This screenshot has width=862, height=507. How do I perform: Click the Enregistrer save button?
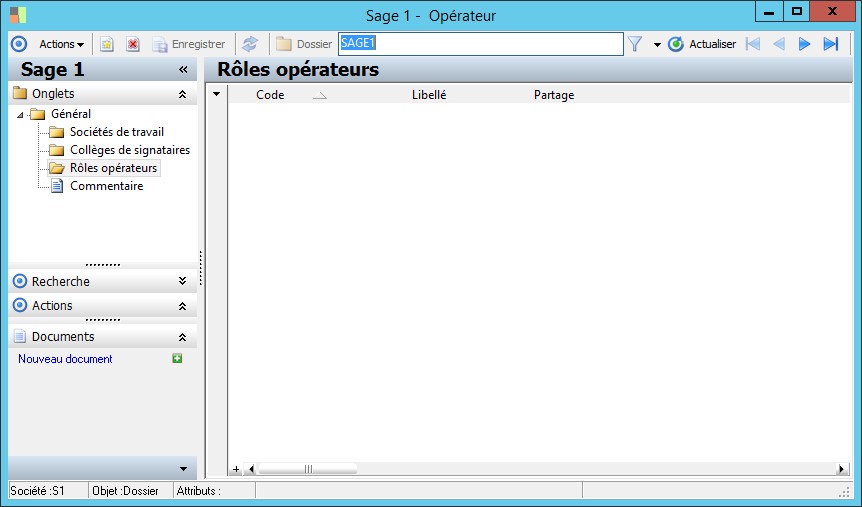[189, 44]
